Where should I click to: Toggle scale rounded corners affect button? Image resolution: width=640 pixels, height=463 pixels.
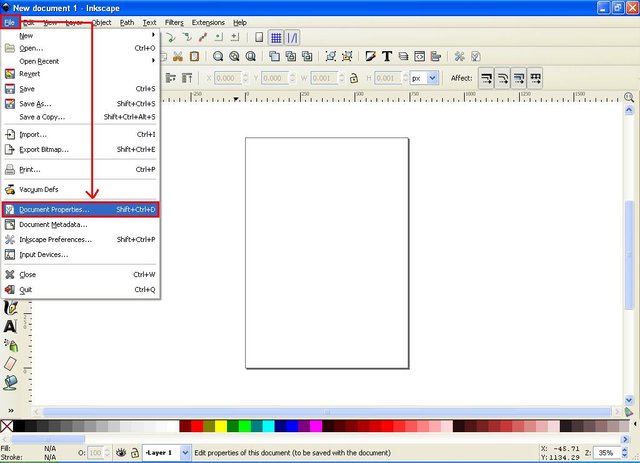pyautogui.click(x=502, y=78)
